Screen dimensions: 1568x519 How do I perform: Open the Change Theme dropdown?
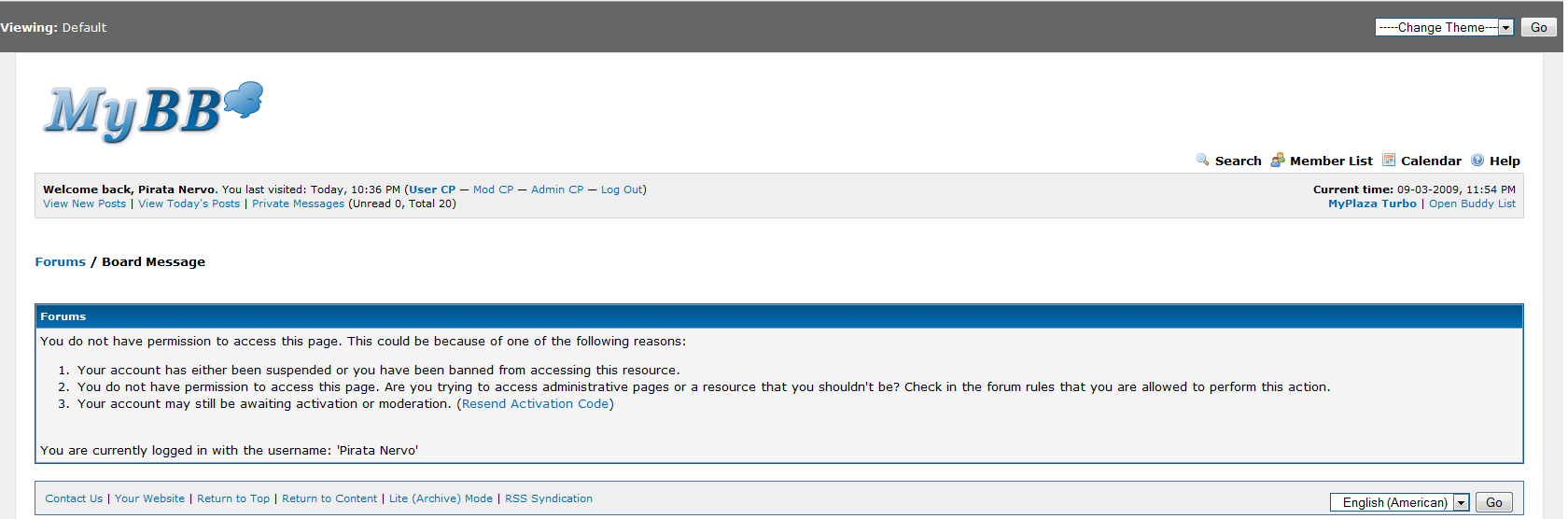(x=1443, y=28)
